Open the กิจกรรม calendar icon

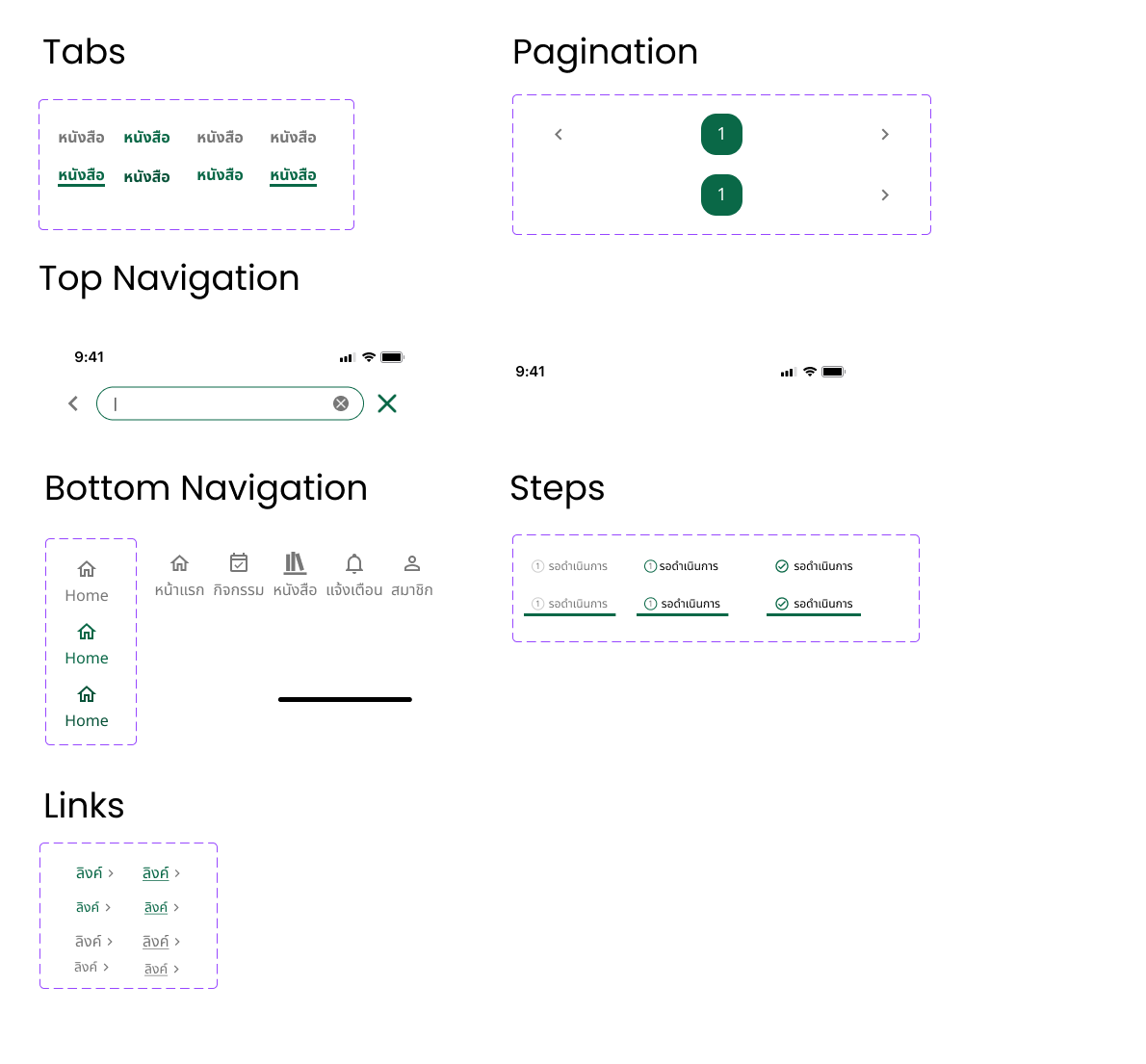click(x=239, y=563)
